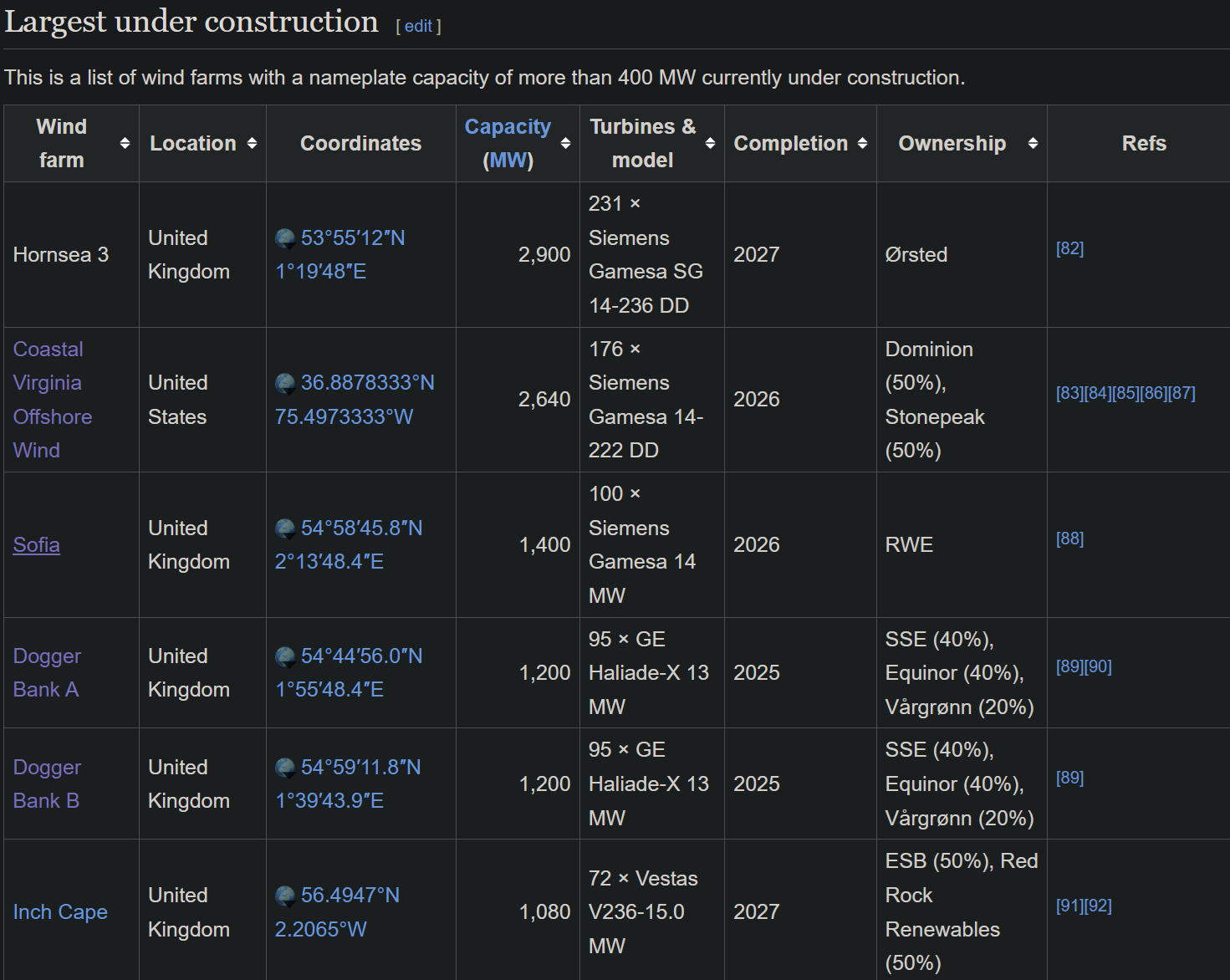Open reference [82] for Hornsea 3
The image size is (1230, 980).
click(1069, 248)
